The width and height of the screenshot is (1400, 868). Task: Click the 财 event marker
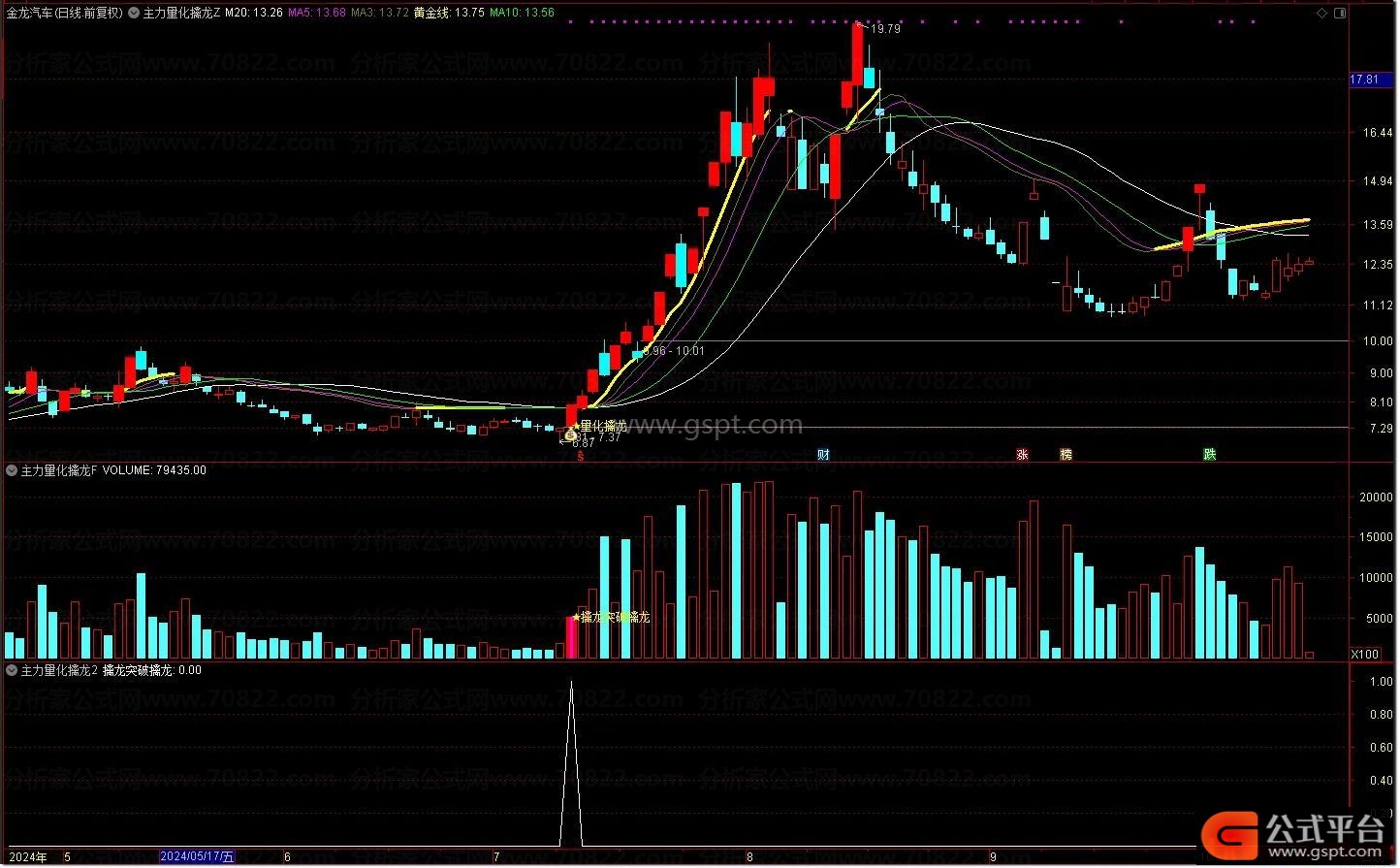click(x=823, y=454)
